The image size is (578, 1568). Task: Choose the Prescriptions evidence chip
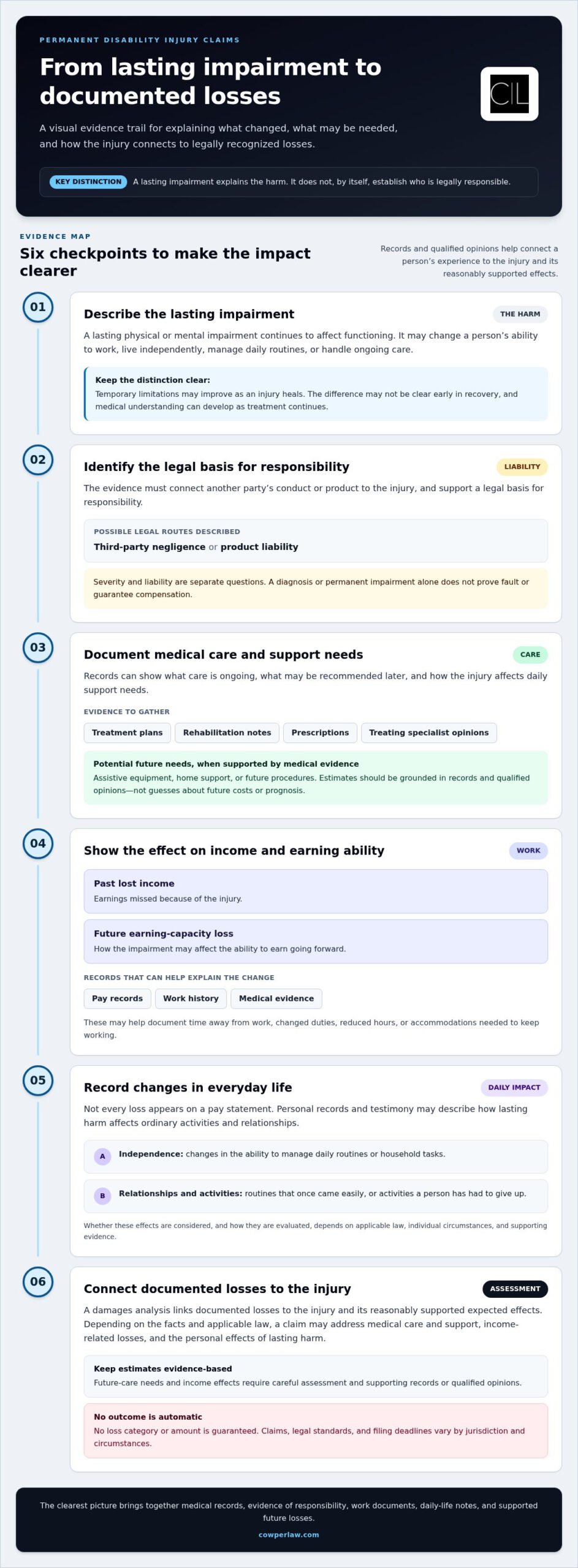point(320,733)
